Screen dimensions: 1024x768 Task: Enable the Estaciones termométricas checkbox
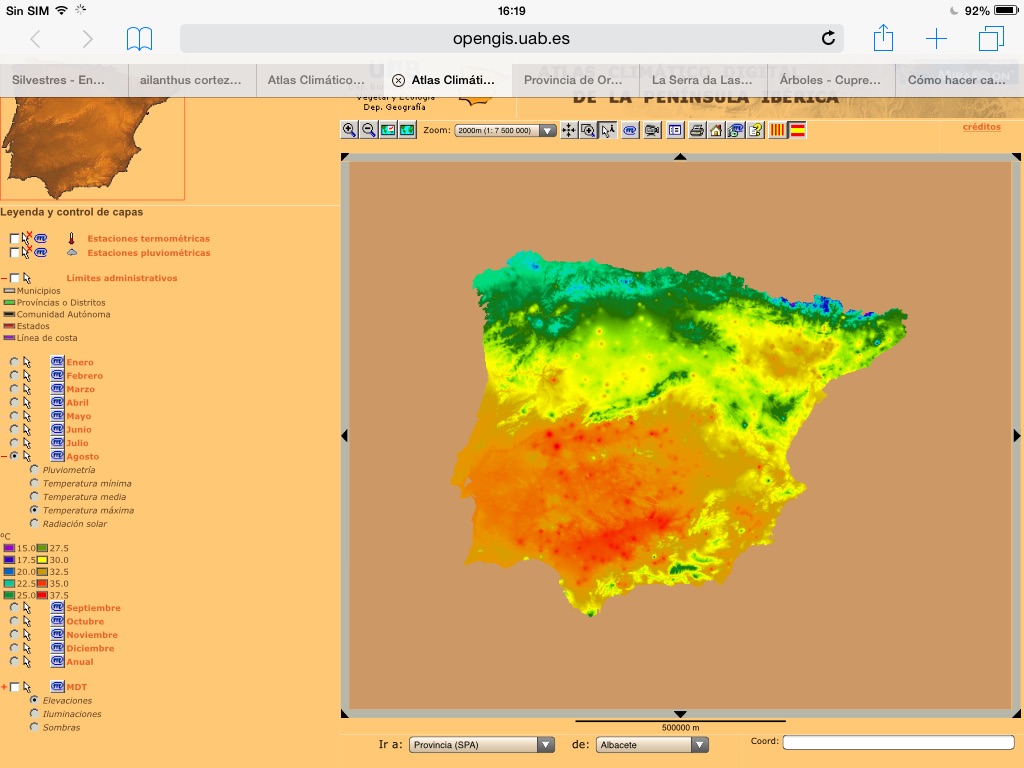(14, 239)
